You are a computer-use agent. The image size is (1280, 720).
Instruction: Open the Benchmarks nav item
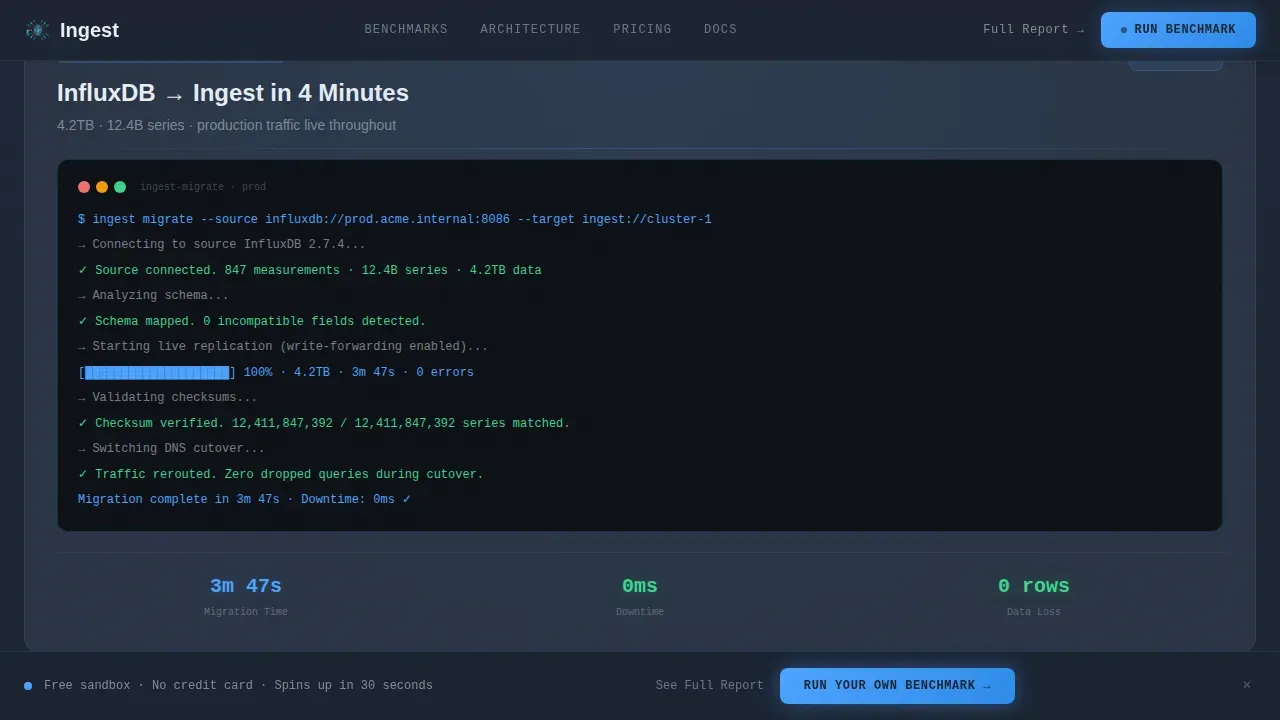coord(406,29)
